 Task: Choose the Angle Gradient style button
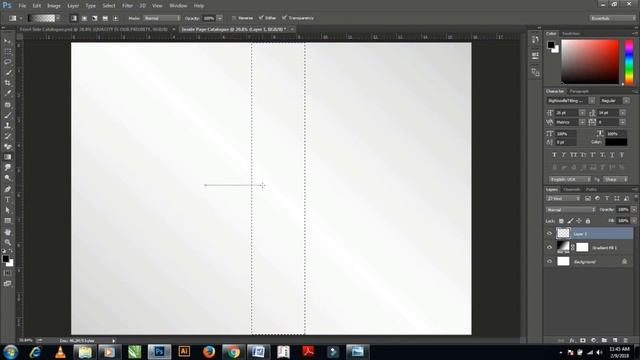click(x=95, y=18)
